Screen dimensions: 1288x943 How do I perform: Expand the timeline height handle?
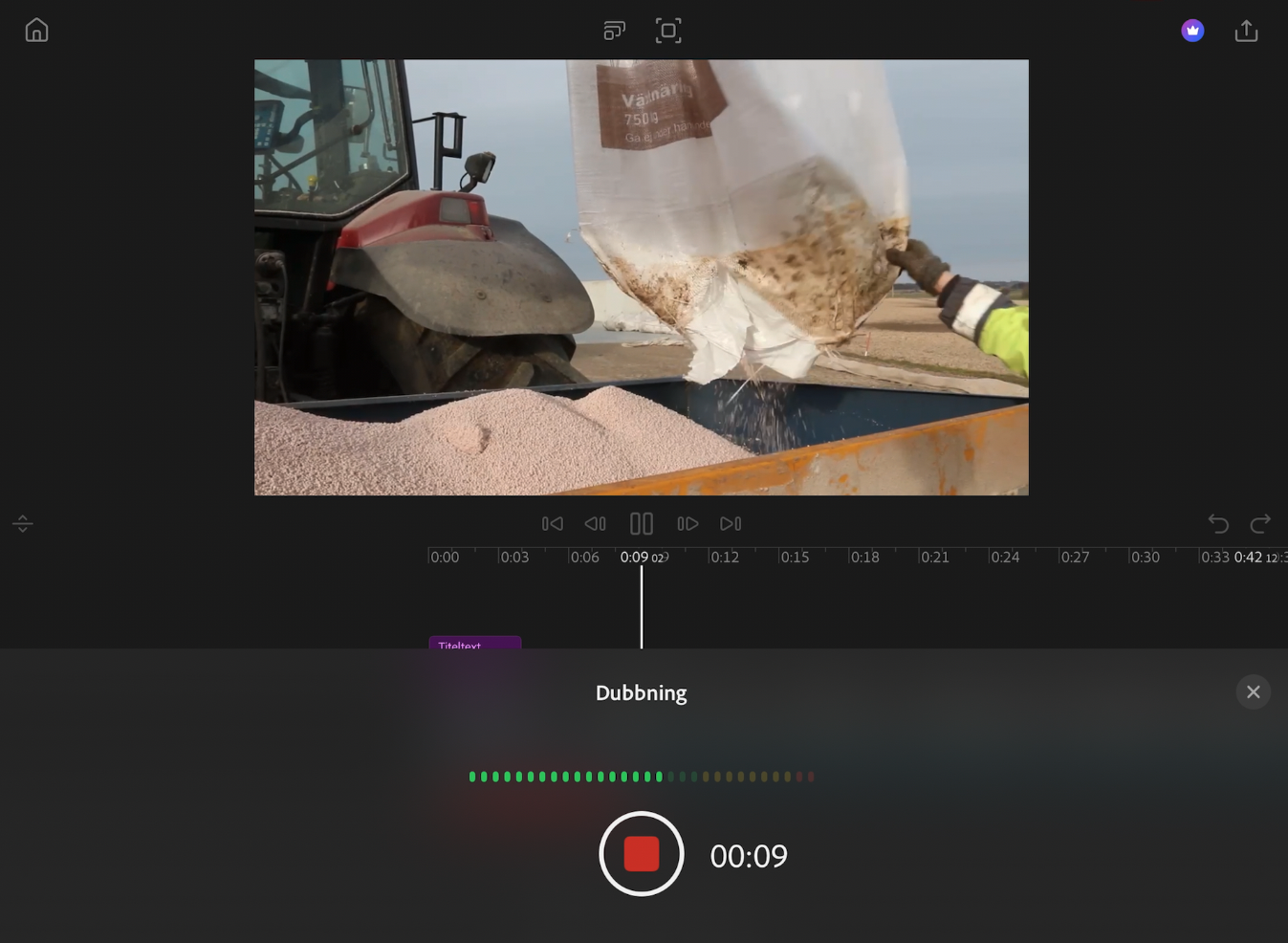(x=23, y=523)
